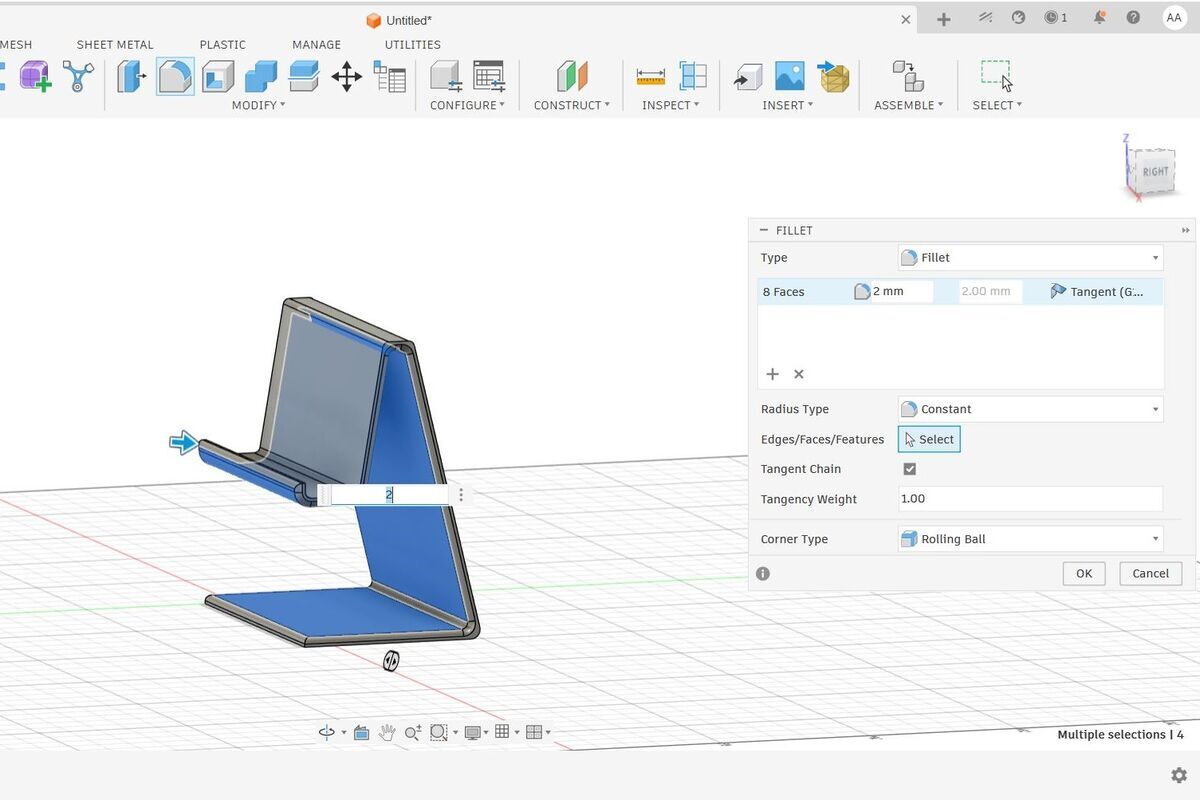Click the 2 mm radius field
This screenshot has width=1200, height=800.
(901, 292)
